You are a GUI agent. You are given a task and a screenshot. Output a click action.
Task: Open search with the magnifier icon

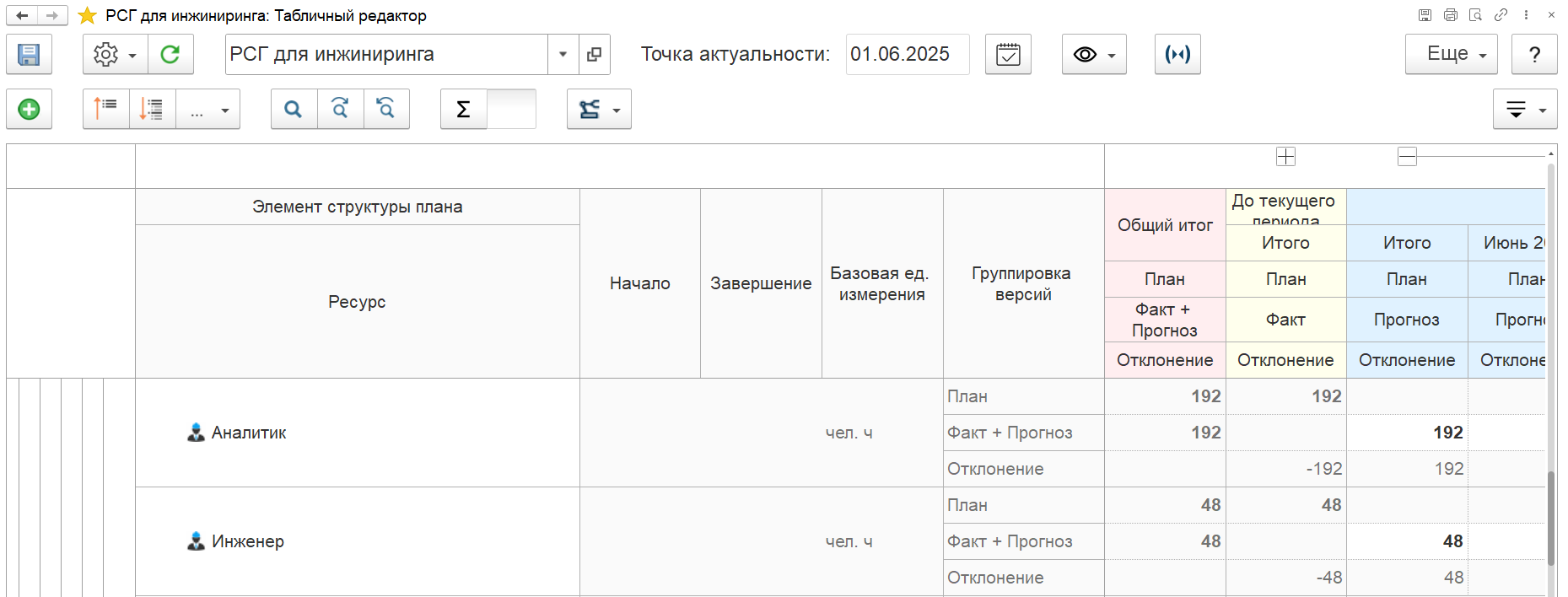(293, 110)
